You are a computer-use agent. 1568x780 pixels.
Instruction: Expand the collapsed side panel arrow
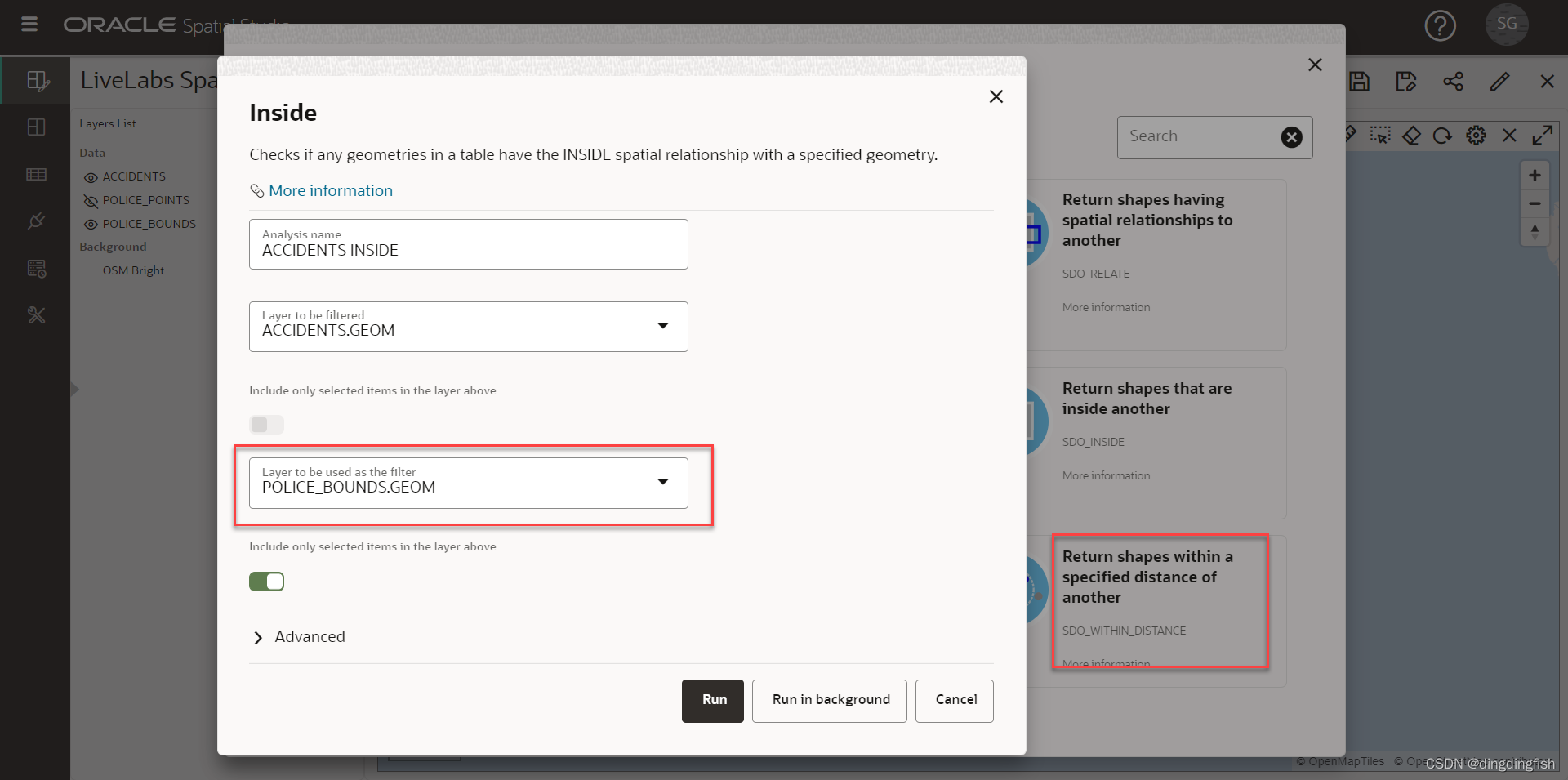click(x=74, y=389)
